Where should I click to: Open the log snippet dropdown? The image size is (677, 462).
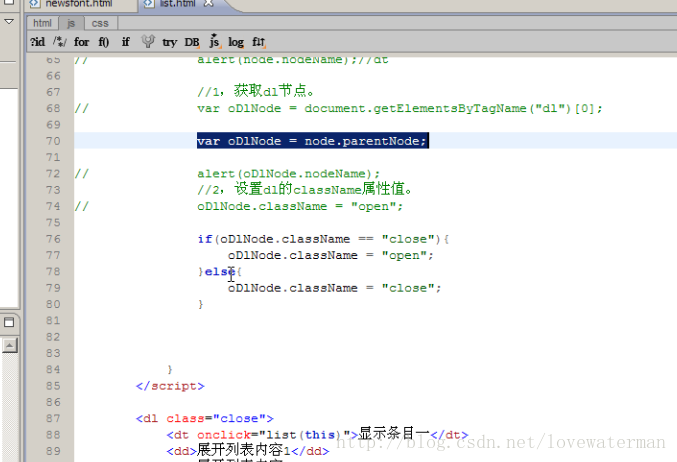tap(236, 42)
